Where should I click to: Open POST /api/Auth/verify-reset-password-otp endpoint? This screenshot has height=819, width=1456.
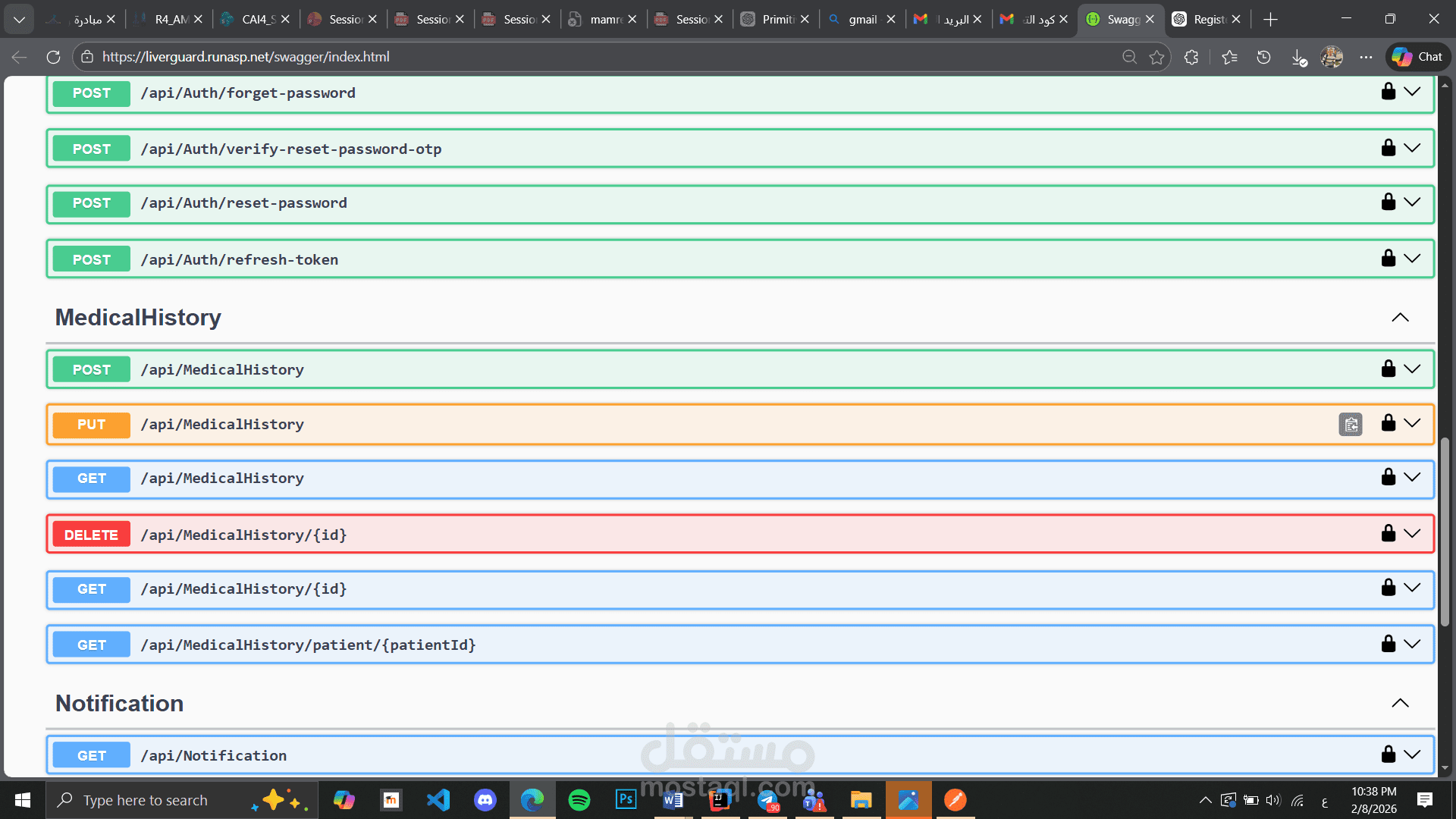pos(290,149)
